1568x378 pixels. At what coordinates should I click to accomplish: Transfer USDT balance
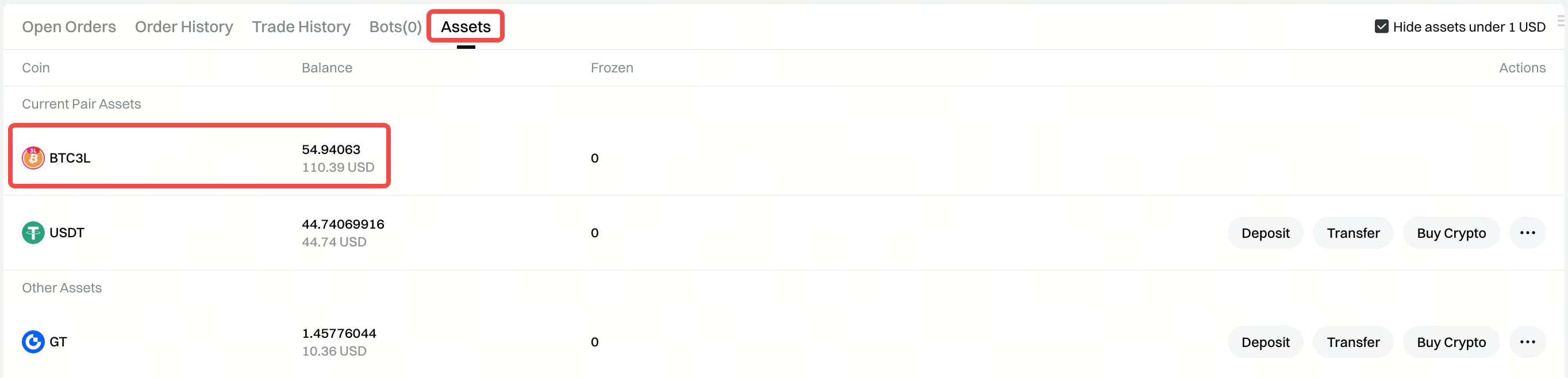pos(1352,233)
